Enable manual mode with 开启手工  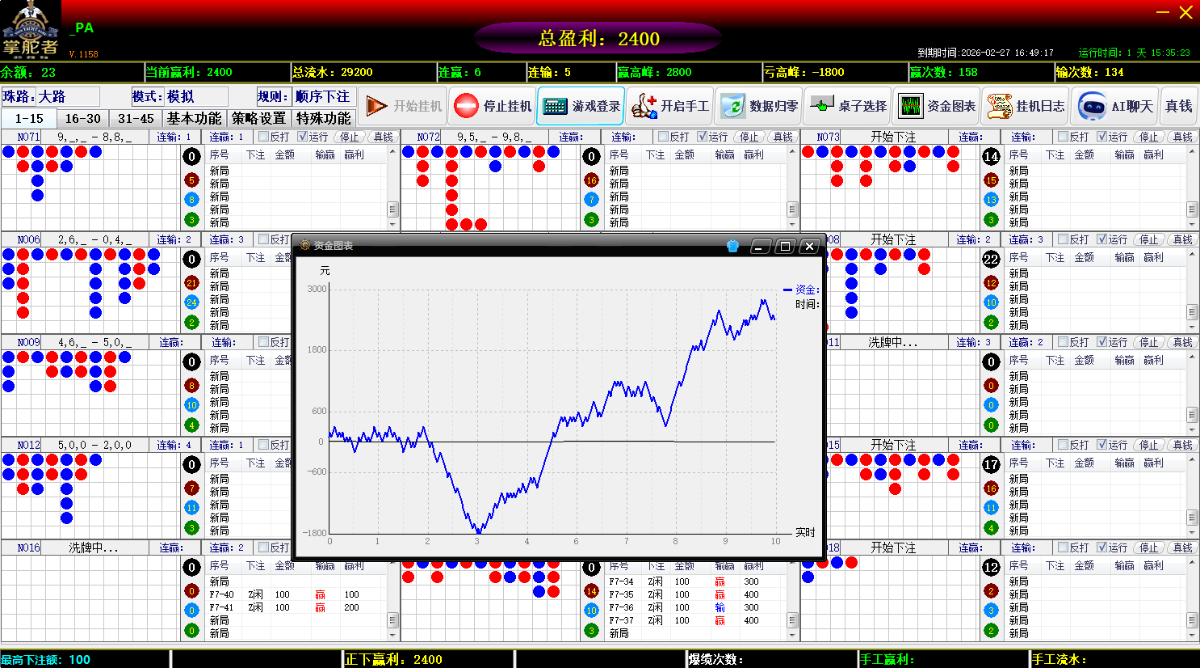click(670, 106)
